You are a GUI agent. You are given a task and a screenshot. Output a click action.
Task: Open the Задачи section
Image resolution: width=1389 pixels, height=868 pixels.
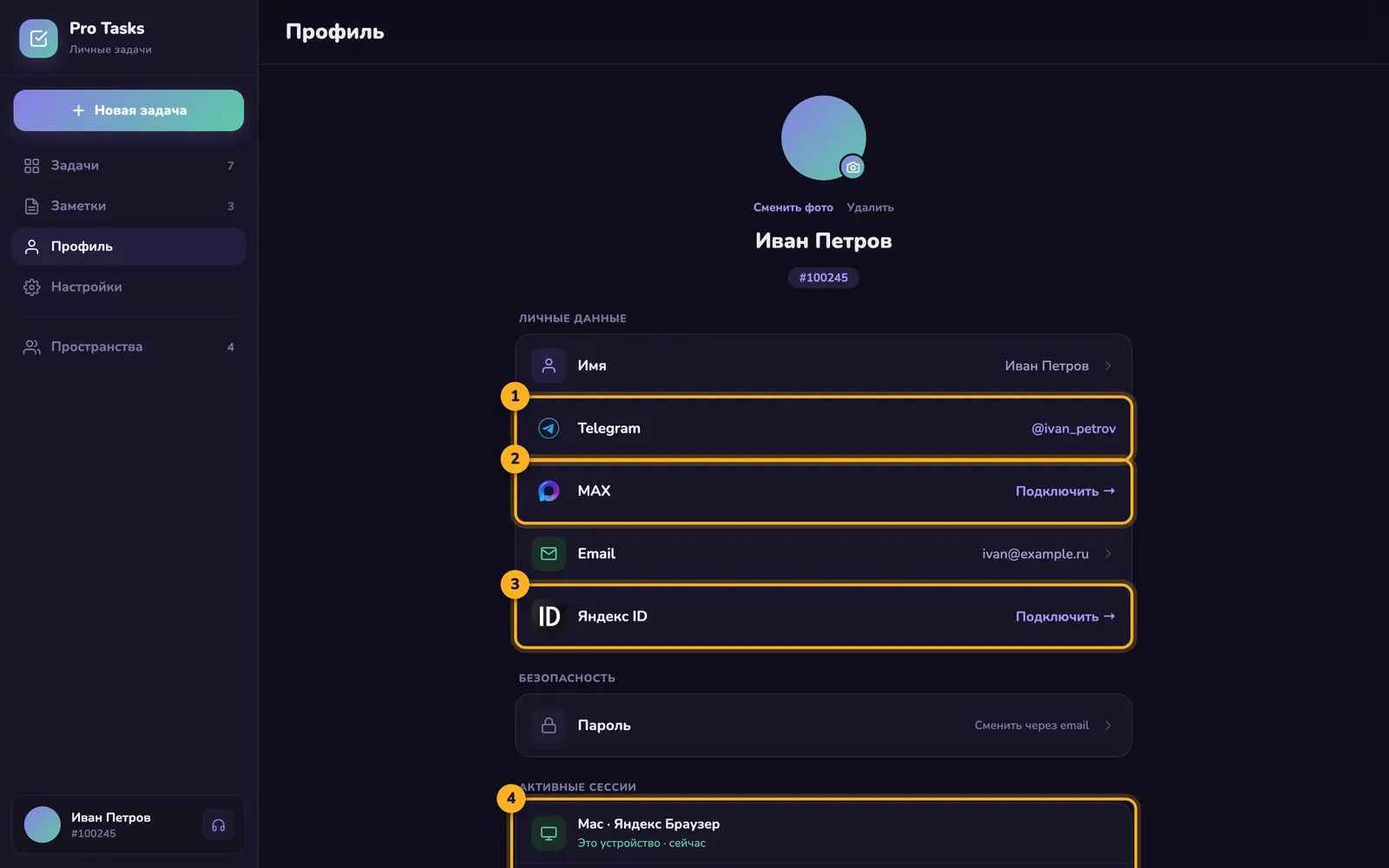128,166
